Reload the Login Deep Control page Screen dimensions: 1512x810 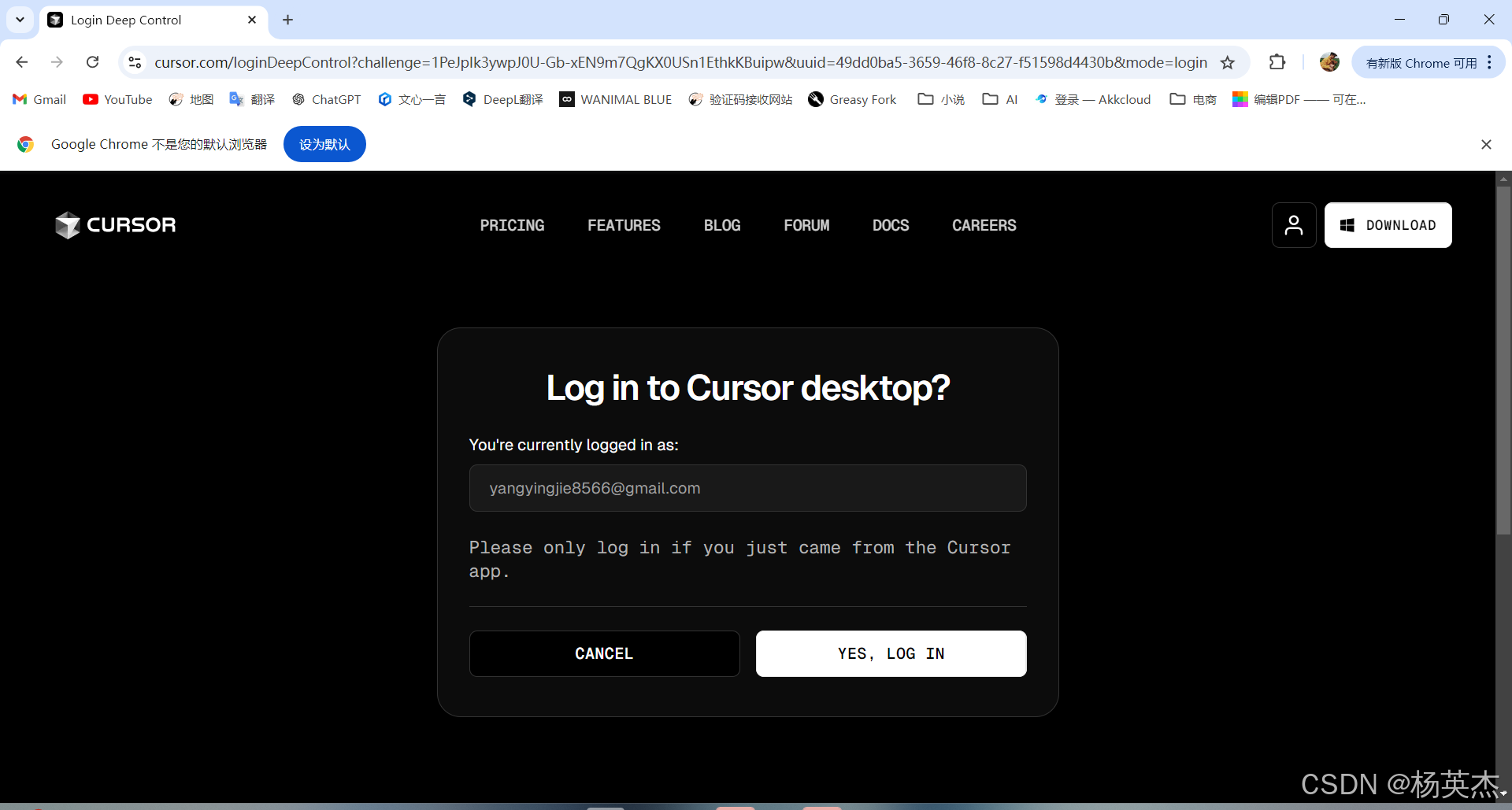click(x=93, y=62)
